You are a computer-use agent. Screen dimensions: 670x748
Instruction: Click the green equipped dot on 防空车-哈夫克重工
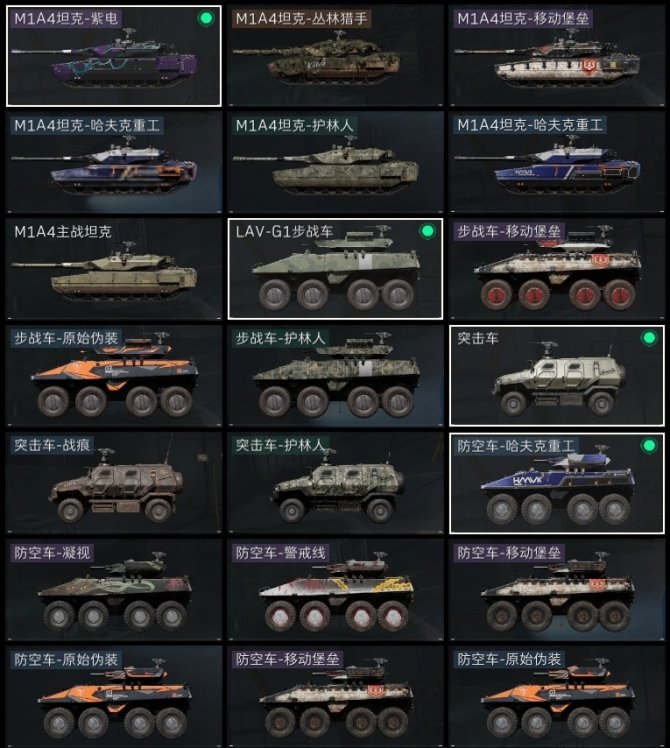[x=649, y=446]
